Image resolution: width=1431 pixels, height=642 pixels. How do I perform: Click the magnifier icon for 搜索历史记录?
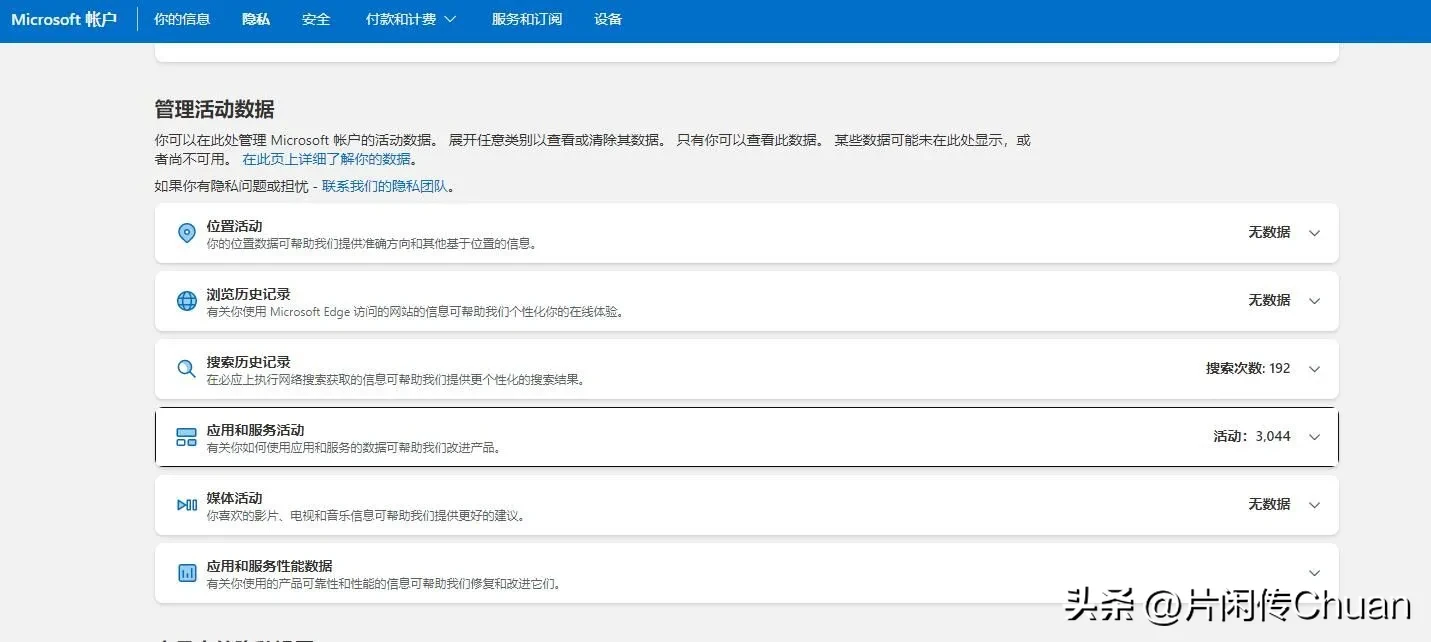click(x=187, y=369)
